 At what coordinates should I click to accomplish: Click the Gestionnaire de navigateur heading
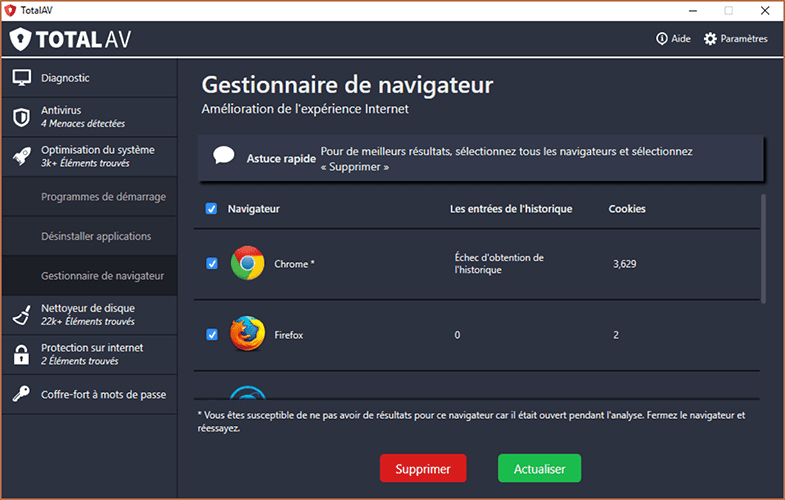point(347,85)
